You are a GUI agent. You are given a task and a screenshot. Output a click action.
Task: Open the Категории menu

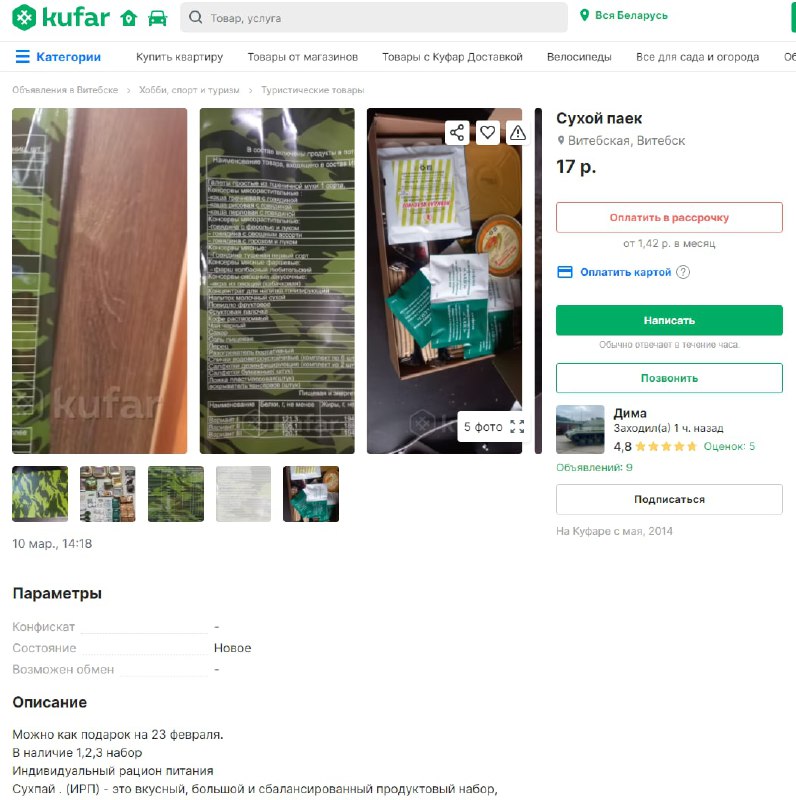tap(58, 57)
